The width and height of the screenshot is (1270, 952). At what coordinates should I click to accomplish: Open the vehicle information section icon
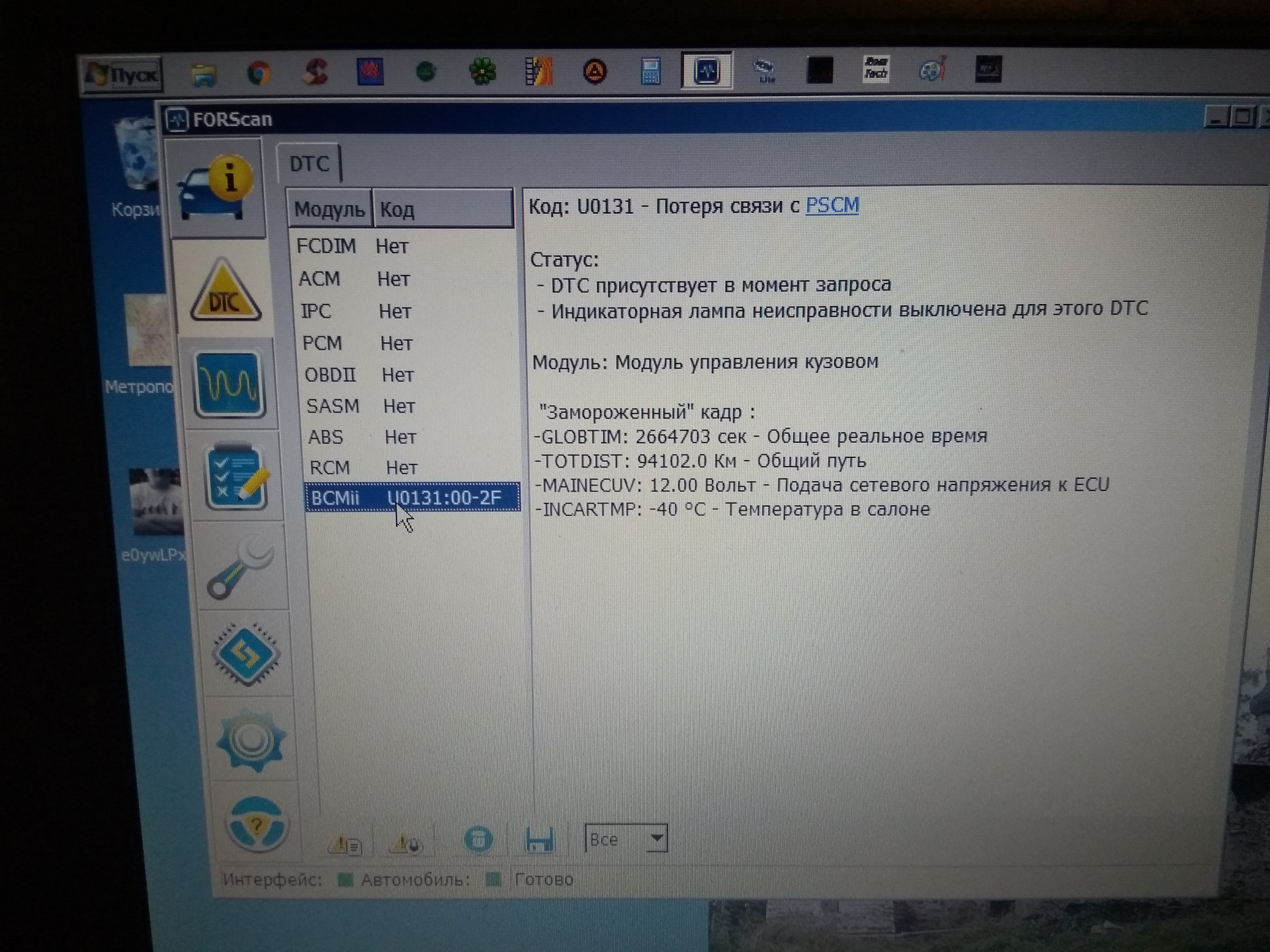click(216, 190)
